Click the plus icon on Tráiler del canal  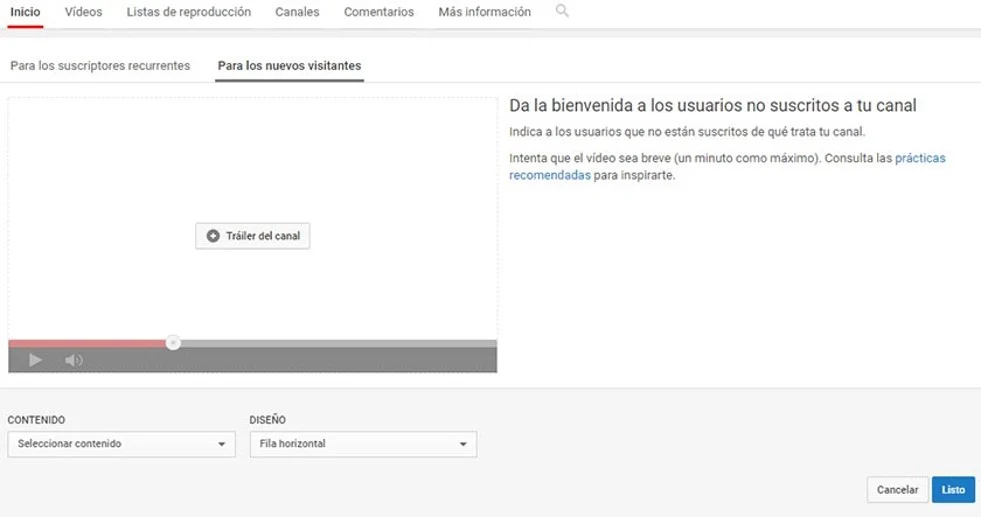coord(213,236)
